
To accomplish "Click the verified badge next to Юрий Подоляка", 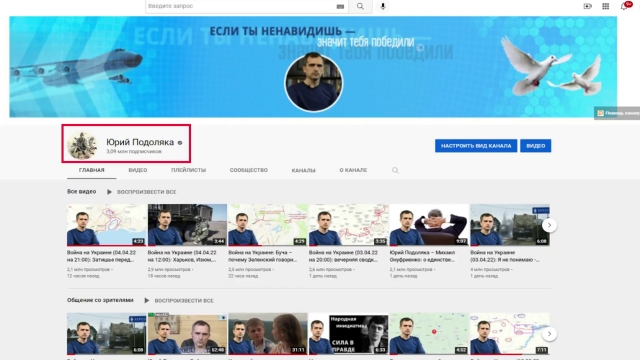I will (180, 143).
